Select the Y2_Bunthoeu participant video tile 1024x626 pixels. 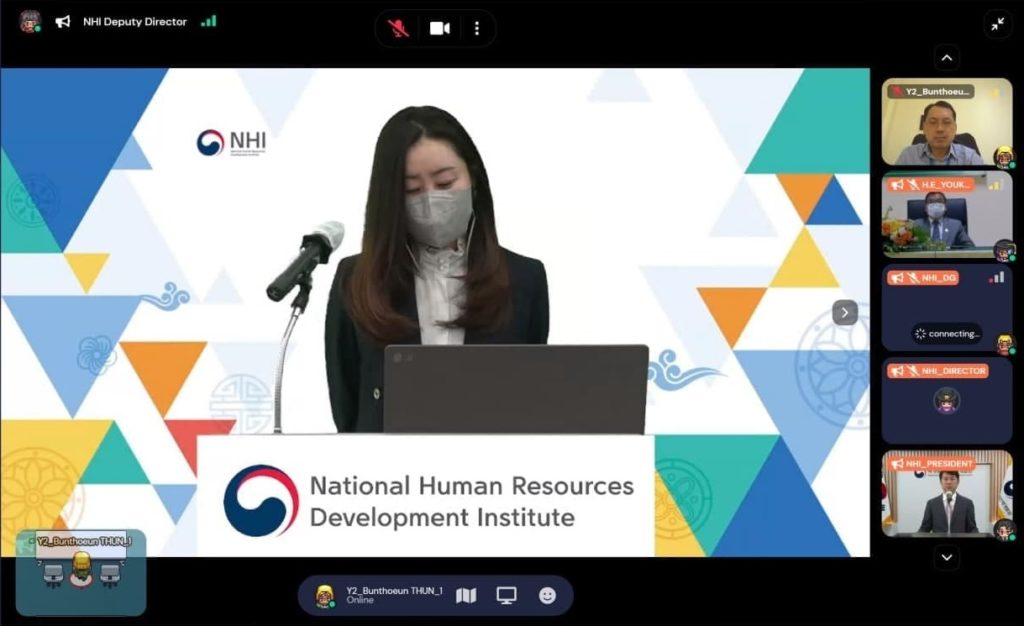pyautogui.click(x=946, y=122)
